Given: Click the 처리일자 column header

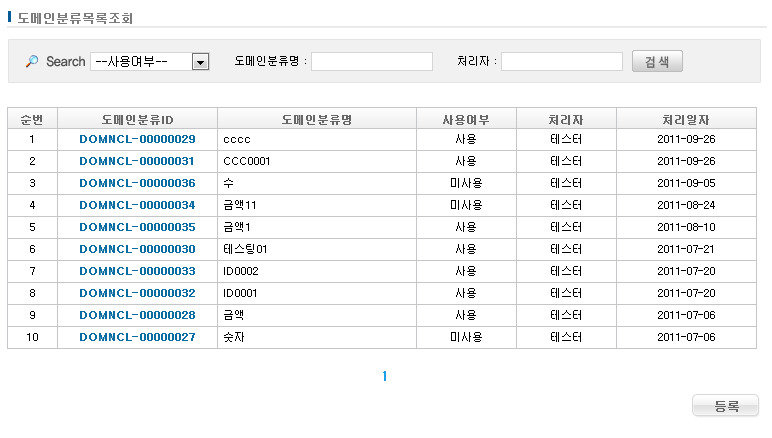Looking at the screenshot, I should [680, 119].
